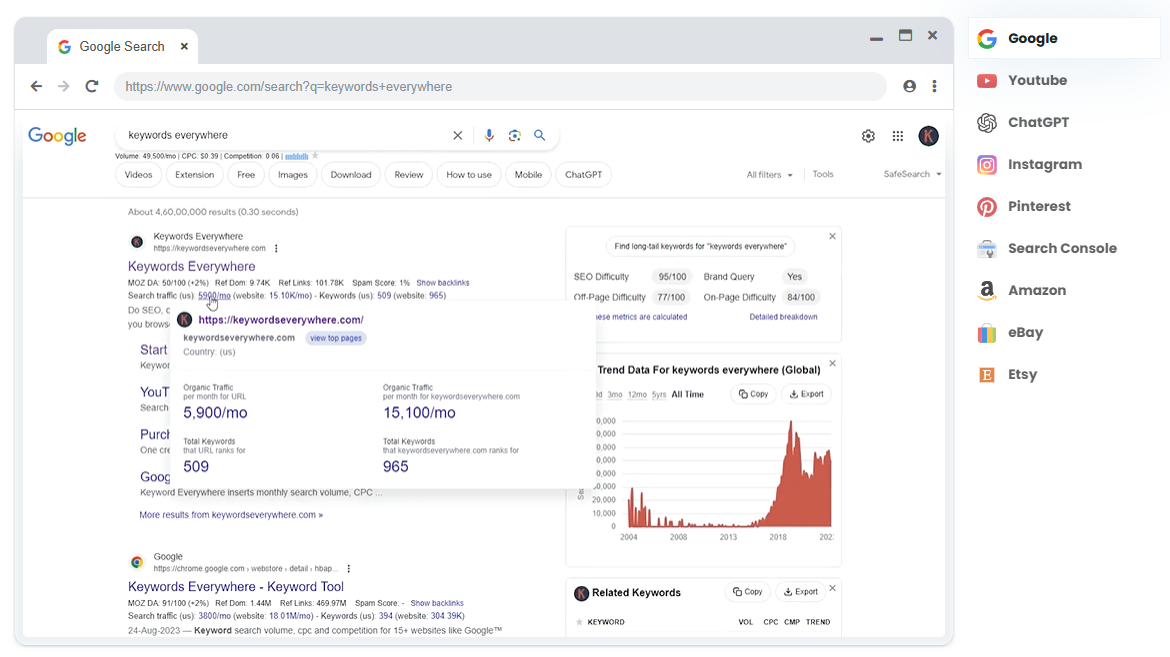Select Search Console in the sidebar
Image resolution: width=1170 pixels, height=657 pixels.
pyautogui.click(x=1064, y=249)
